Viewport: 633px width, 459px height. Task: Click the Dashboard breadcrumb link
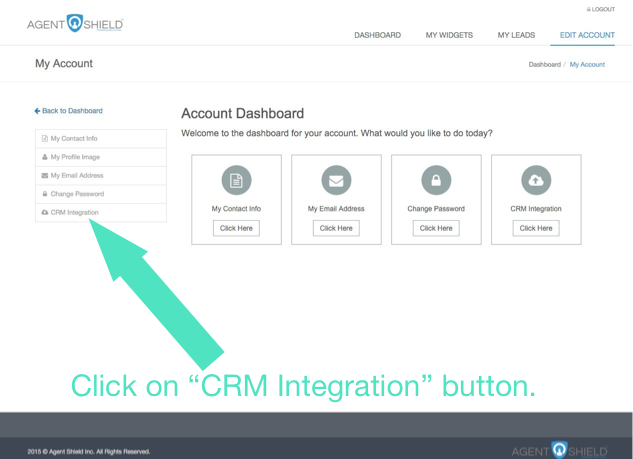pos(545,65)
